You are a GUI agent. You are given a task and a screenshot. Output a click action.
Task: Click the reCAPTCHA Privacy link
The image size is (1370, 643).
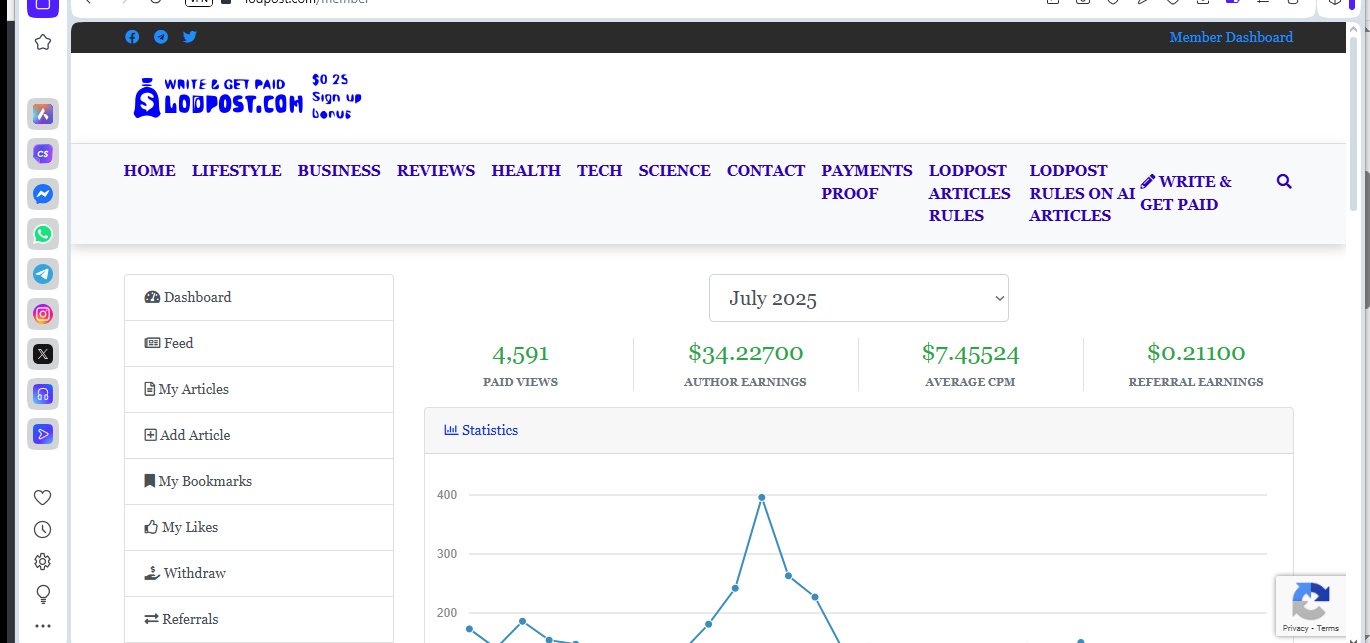1295,628
